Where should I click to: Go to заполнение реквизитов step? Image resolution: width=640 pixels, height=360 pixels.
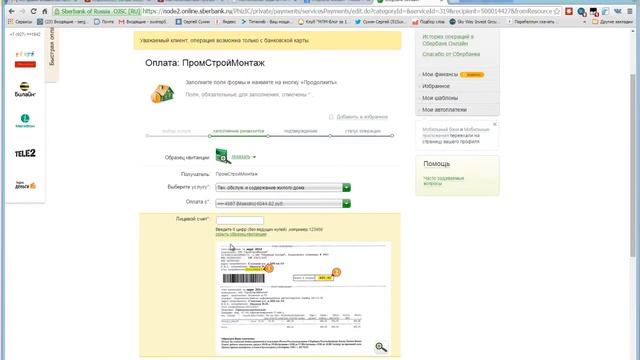pos(238,131)
